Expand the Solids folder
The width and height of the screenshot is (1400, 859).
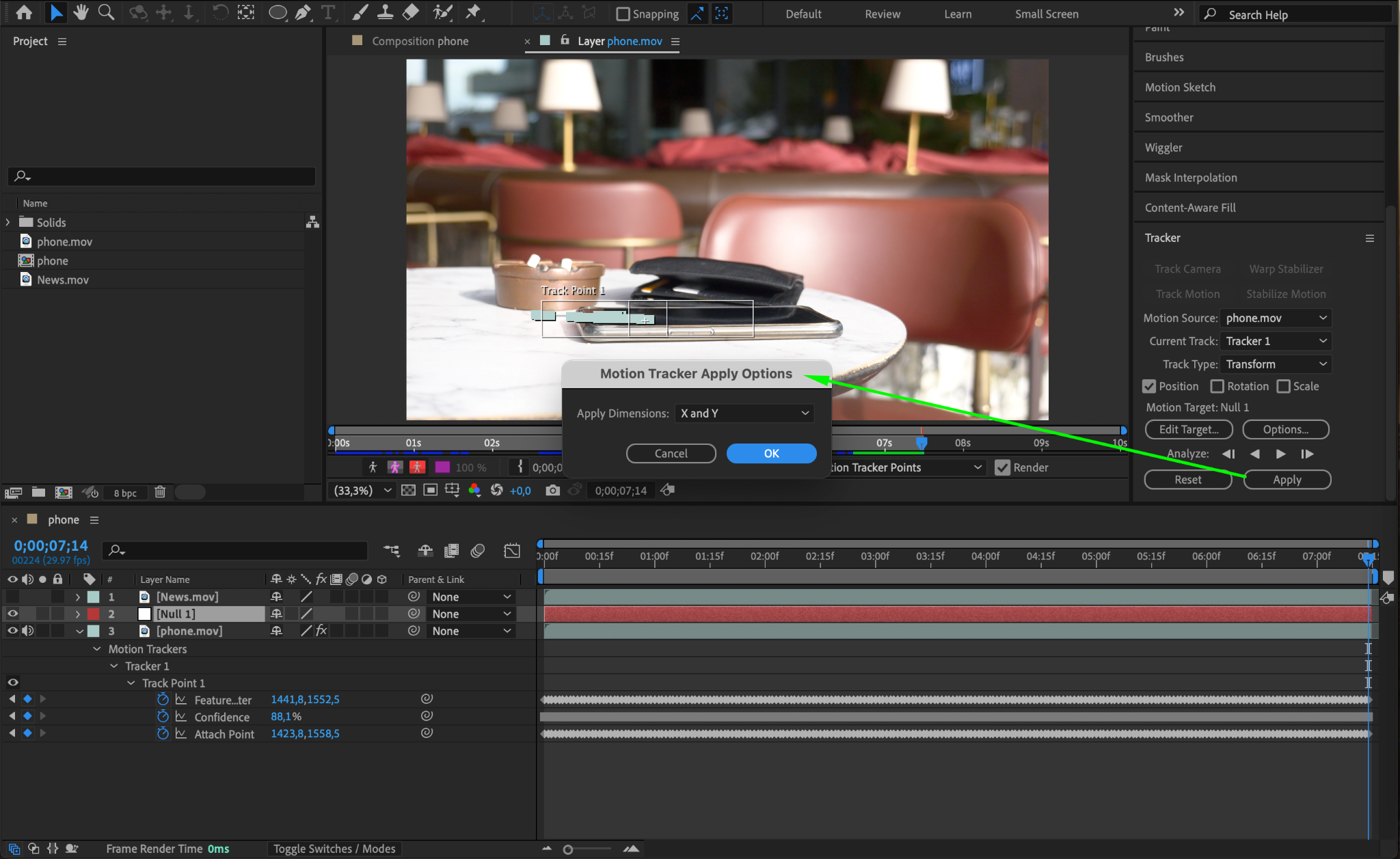click(x=8, y=222)
